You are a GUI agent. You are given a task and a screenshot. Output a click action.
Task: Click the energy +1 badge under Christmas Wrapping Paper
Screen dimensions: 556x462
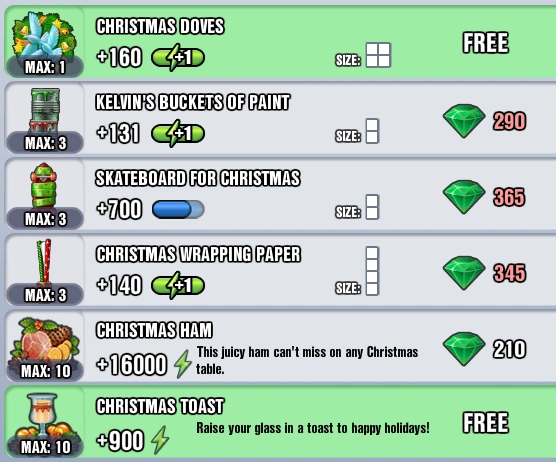pyautogui.click(x=178, y=285)
